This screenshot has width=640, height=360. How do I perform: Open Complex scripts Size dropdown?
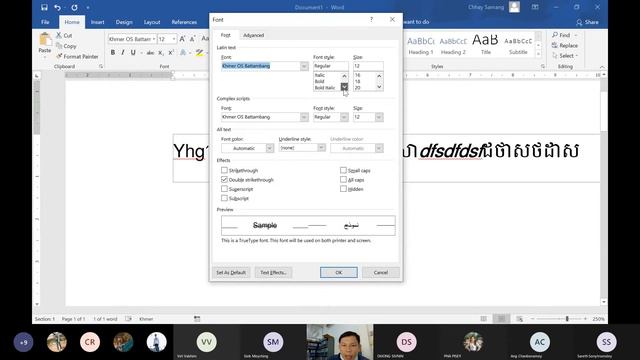(379, 117)
